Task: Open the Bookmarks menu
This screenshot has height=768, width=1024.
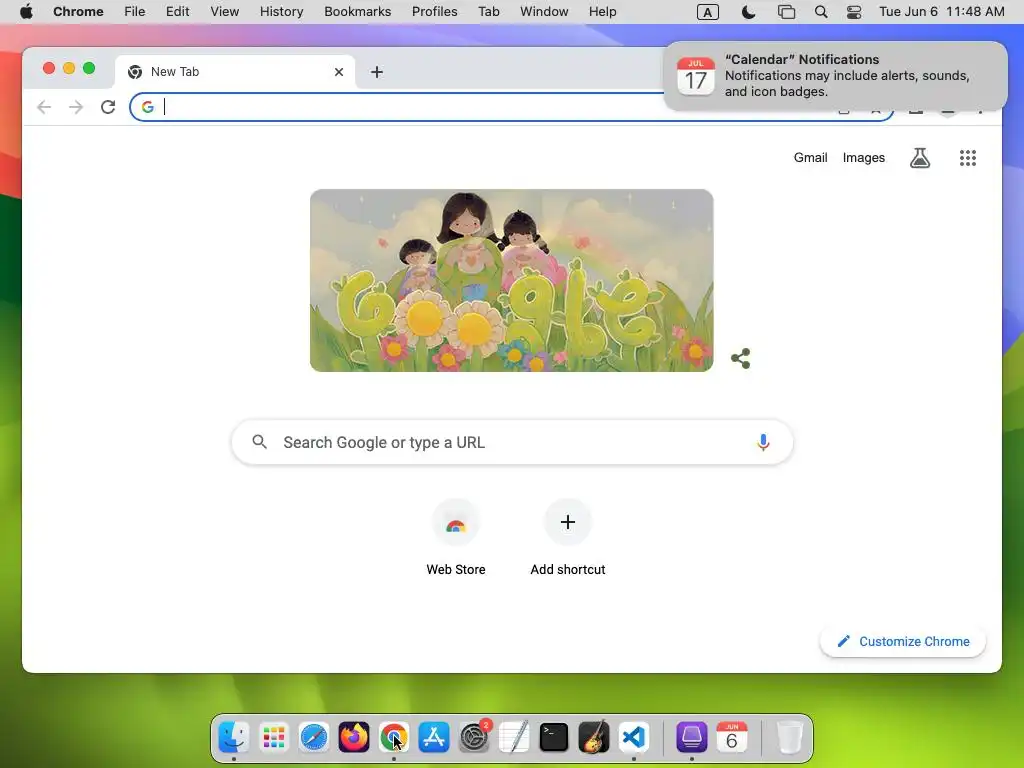Action: point(358,12)
